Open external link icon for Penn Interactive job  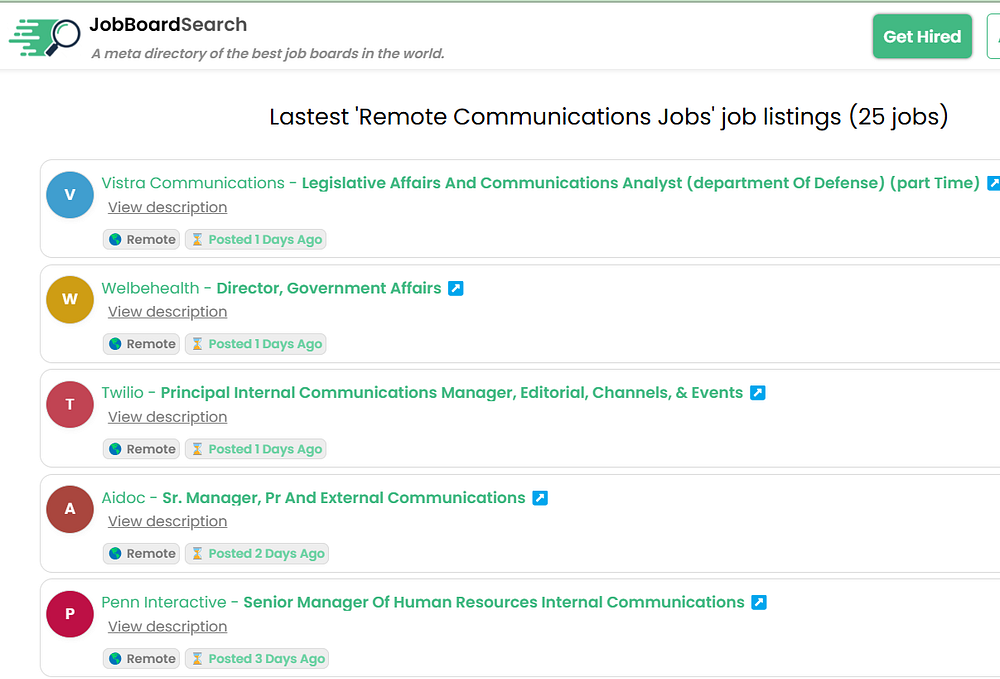click(x=759, y=602)
